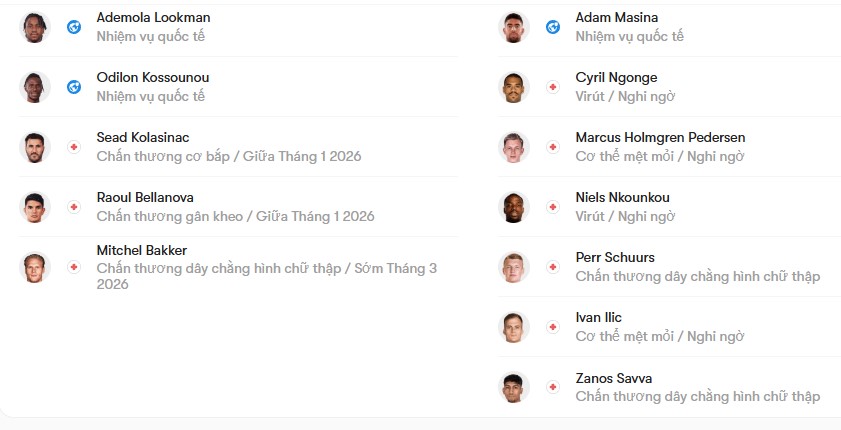The image size is (841, 430).
Task: Open Ademola Lookman's player photo
Action: (35, 27)
